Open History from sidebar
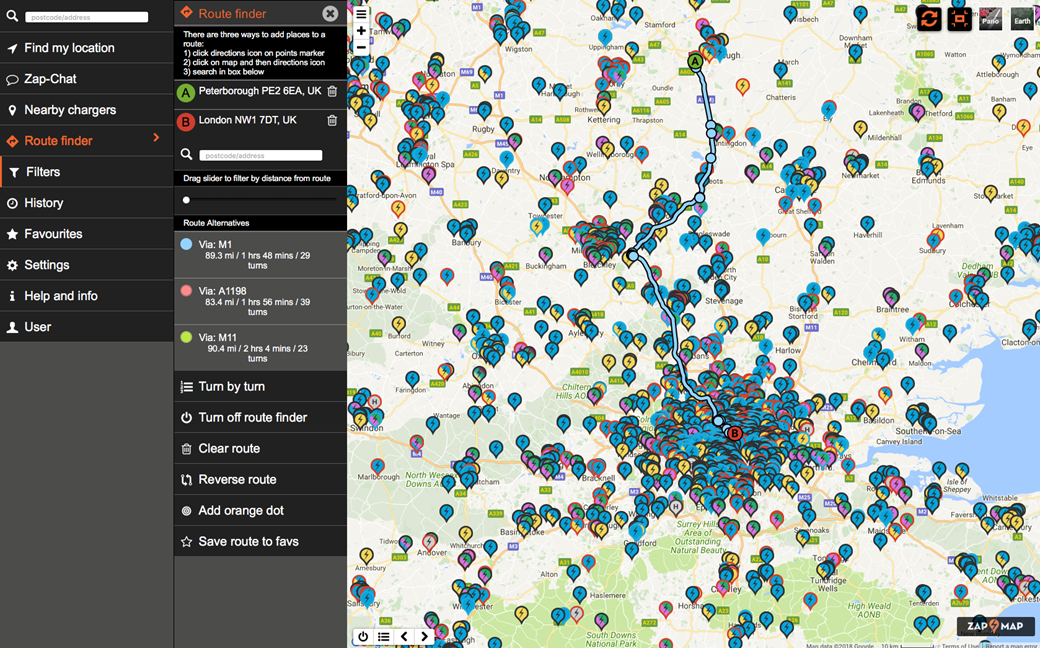Image resolution: width=1040 pixels, height=648 pixels. pyautogui.click(x=86, y=203)
